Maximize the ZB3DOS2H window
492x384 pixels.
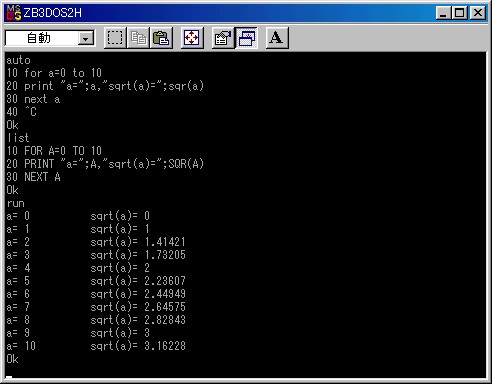(459, 13)
